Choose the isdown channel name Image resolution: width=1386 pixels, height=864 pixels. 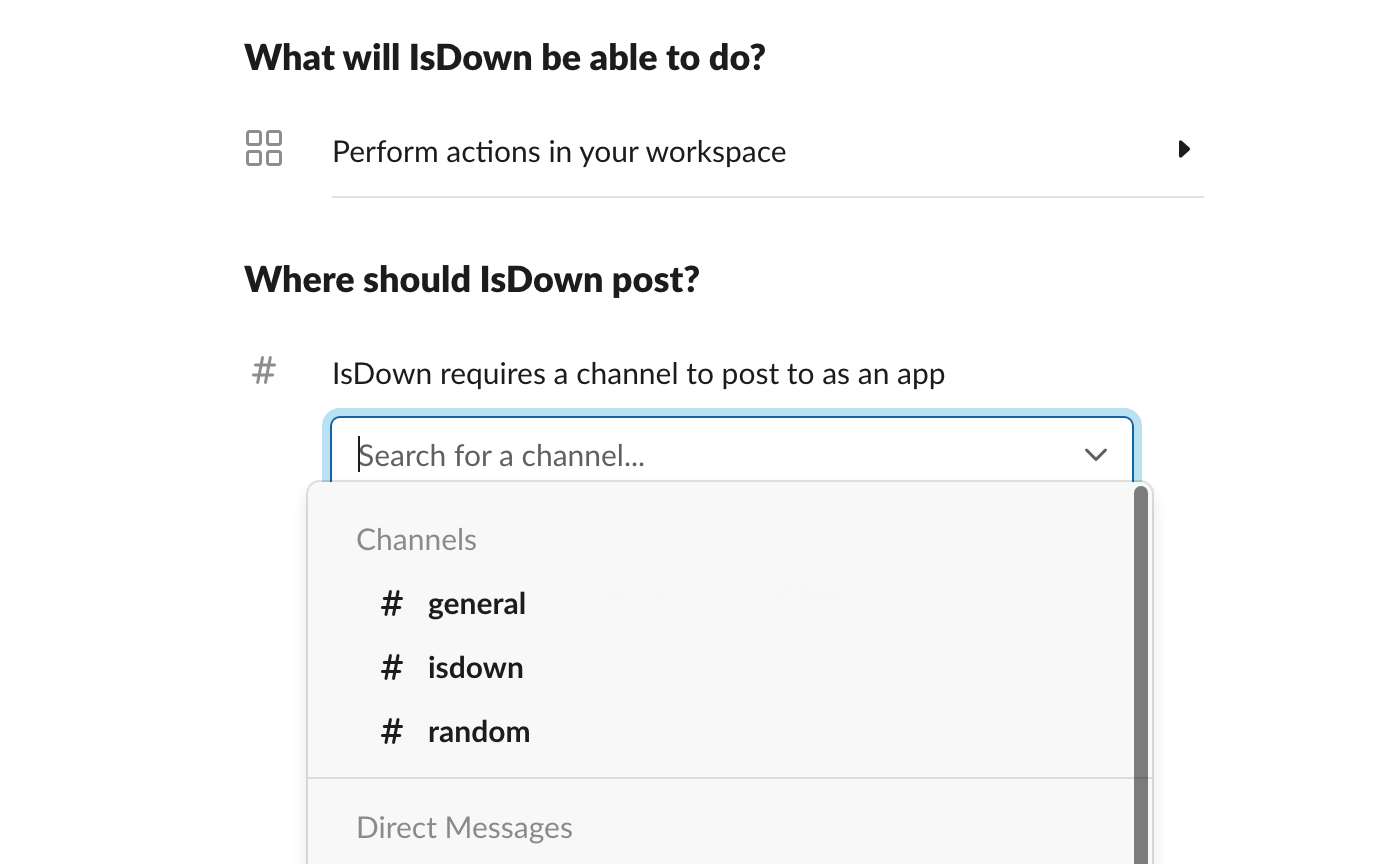[475, 668]
